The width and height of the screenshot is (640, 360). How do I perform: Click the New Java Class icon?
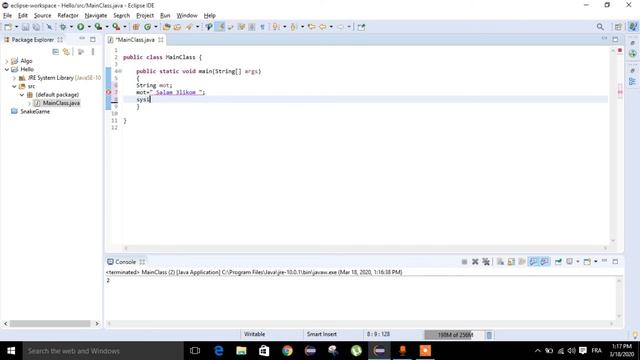(x=147, y=27)
